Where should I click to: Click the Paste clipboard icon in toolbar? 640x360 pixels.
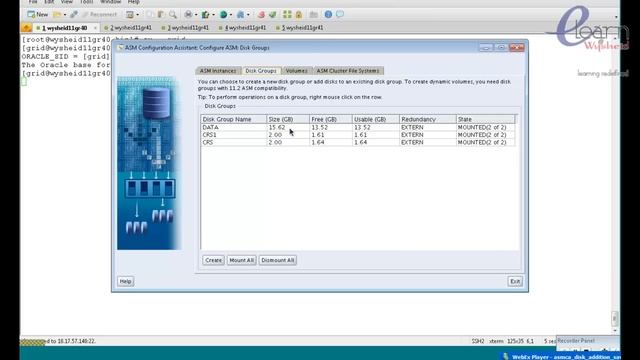[161, 15]
